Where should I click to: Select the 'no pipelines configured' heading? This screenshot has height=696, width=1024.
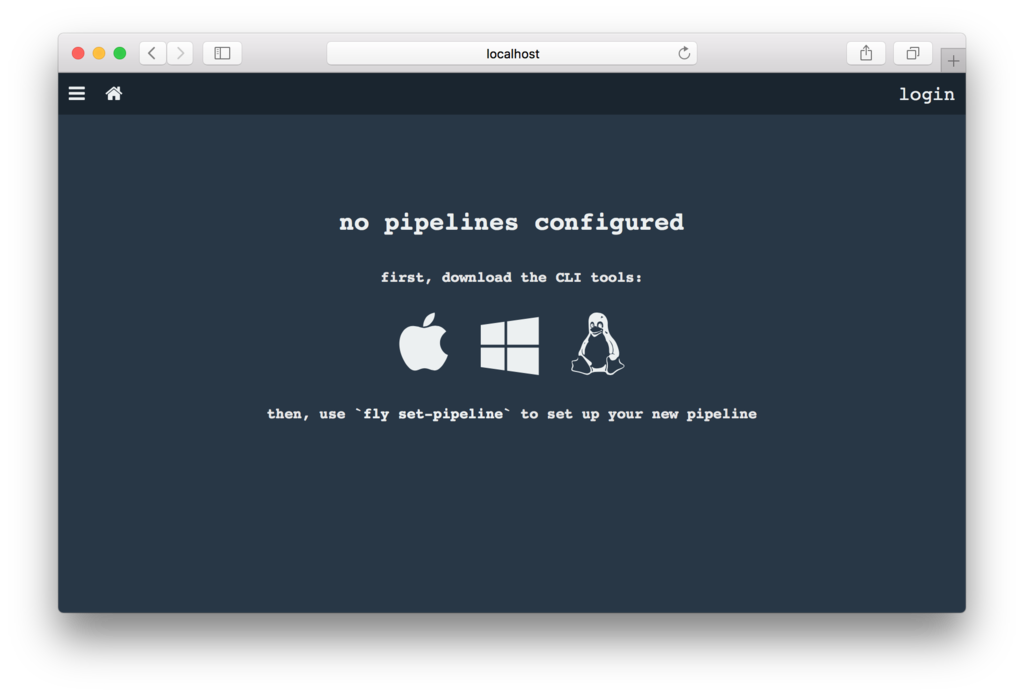511,223
